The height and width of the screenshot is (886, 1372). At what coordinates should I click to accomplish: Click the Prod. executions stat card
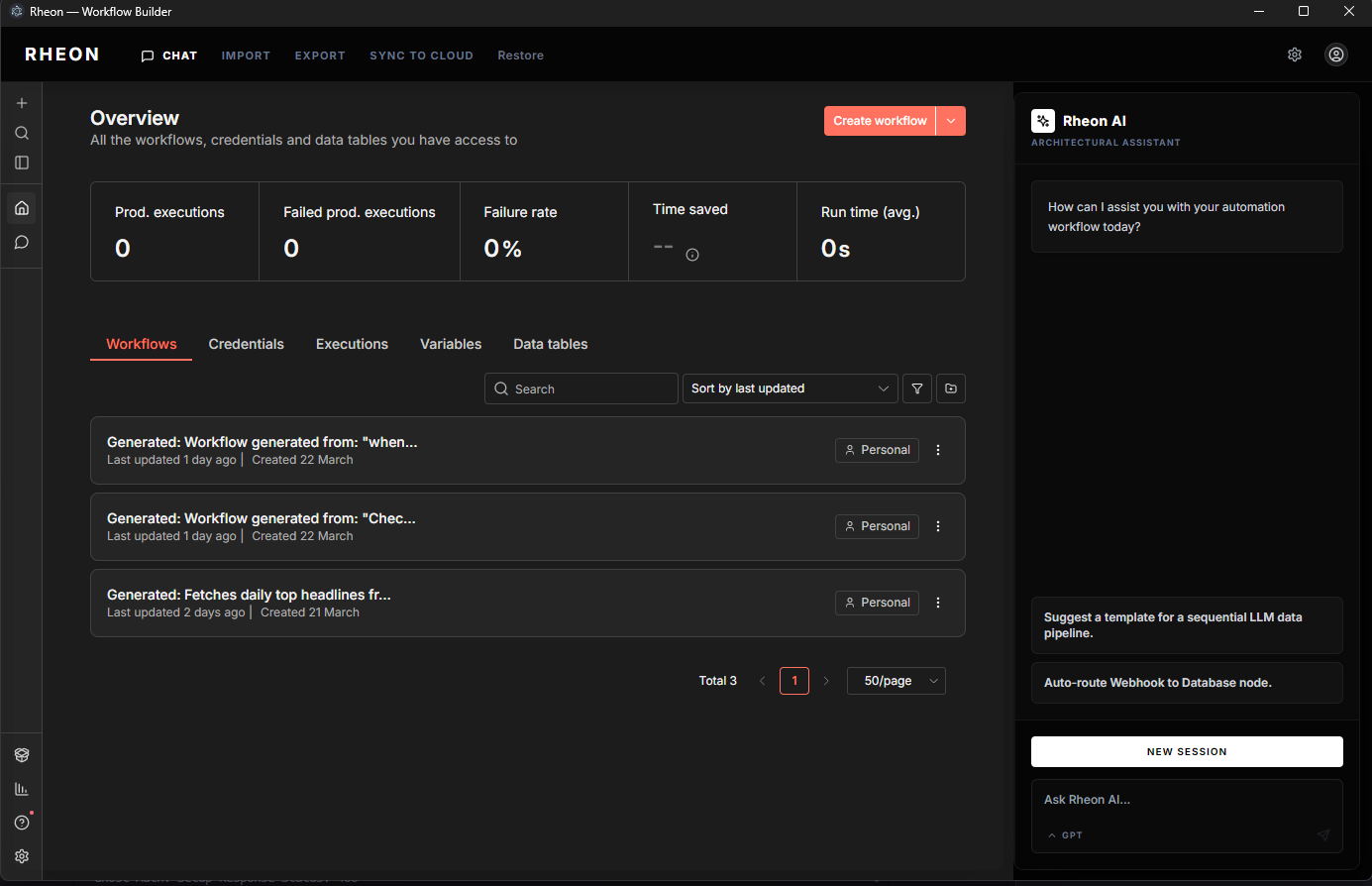click(174, 231)
